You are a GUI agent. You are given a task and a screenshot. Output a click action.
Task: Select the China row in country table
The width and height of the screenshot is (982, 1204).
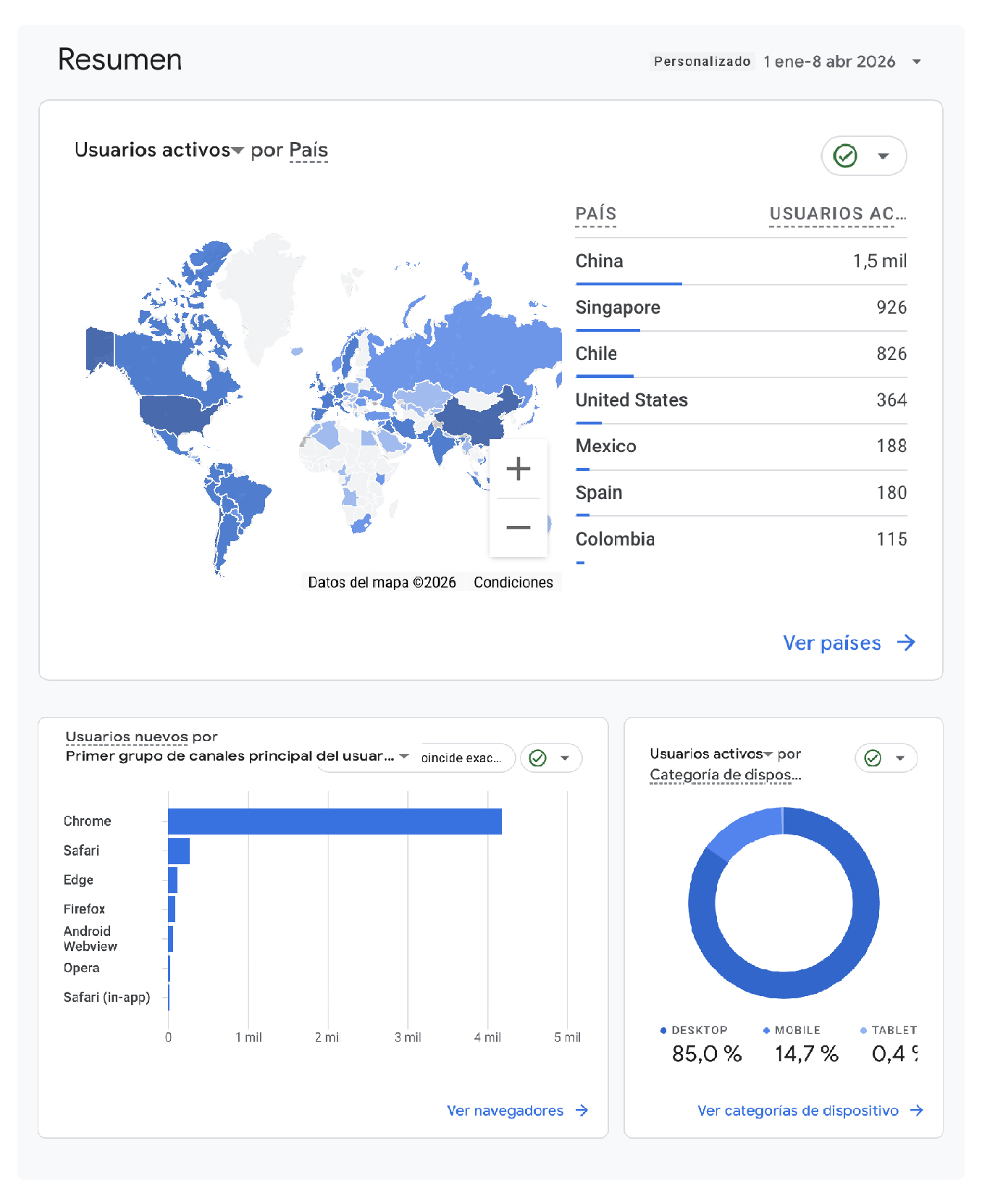click(740, 261)
